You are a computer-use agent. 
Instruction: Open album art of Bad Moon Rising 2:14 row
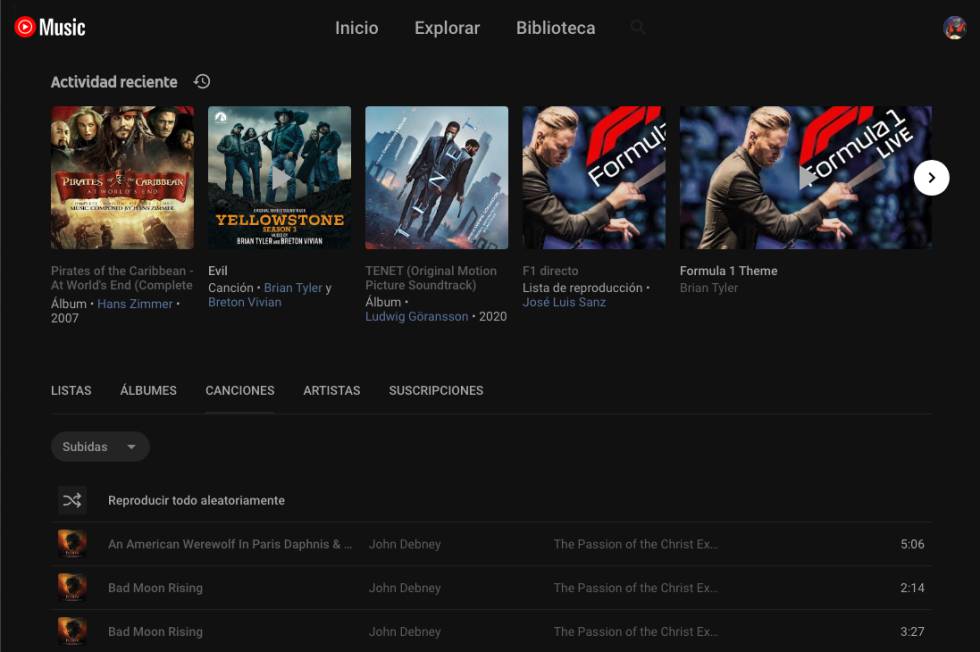72,588
